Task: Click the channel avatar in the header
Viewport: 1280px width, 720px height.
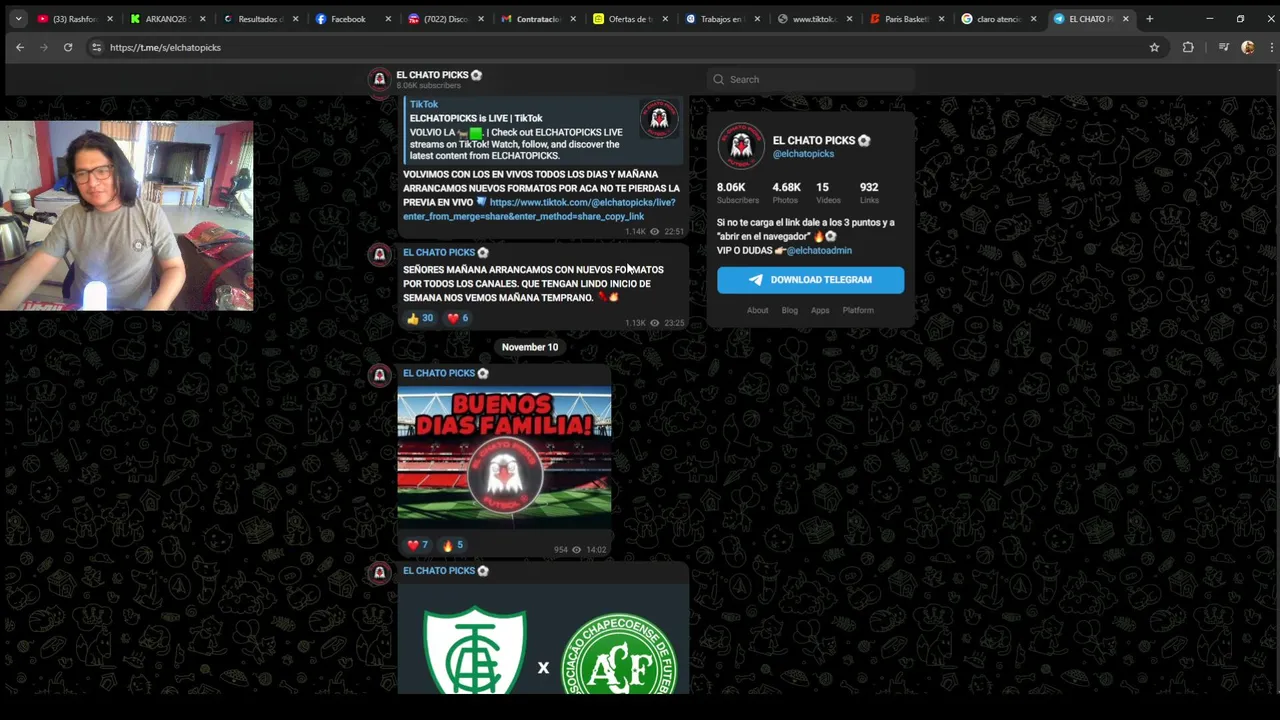Action: point(379,79)
